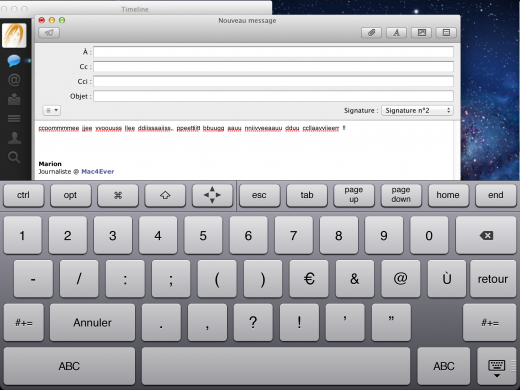Tap the end key
Screen dimensions: 520x390
pyautogui.click(x=496, y=195)
